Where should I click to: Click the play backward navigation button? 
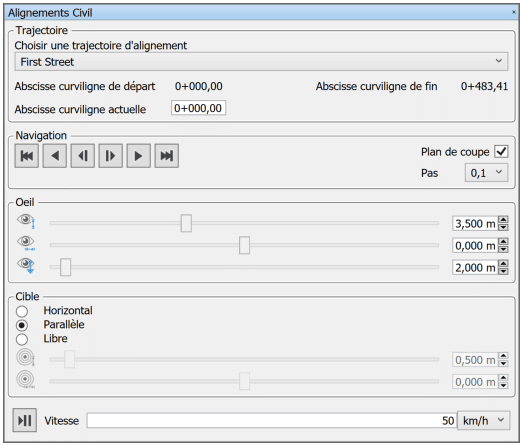click(x=55, y=156)
